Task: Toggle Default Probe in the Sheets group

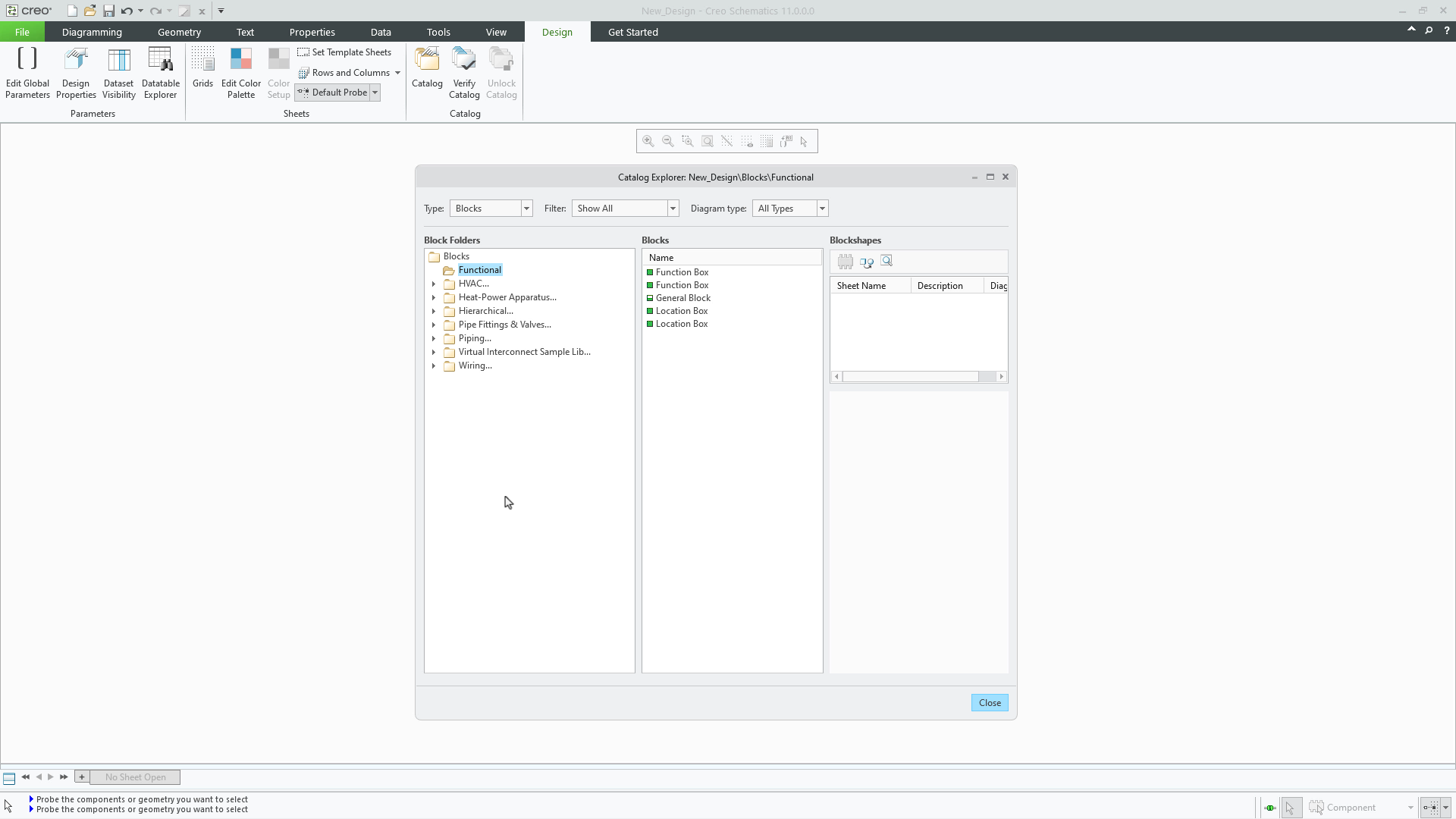Action: [332, 92]
